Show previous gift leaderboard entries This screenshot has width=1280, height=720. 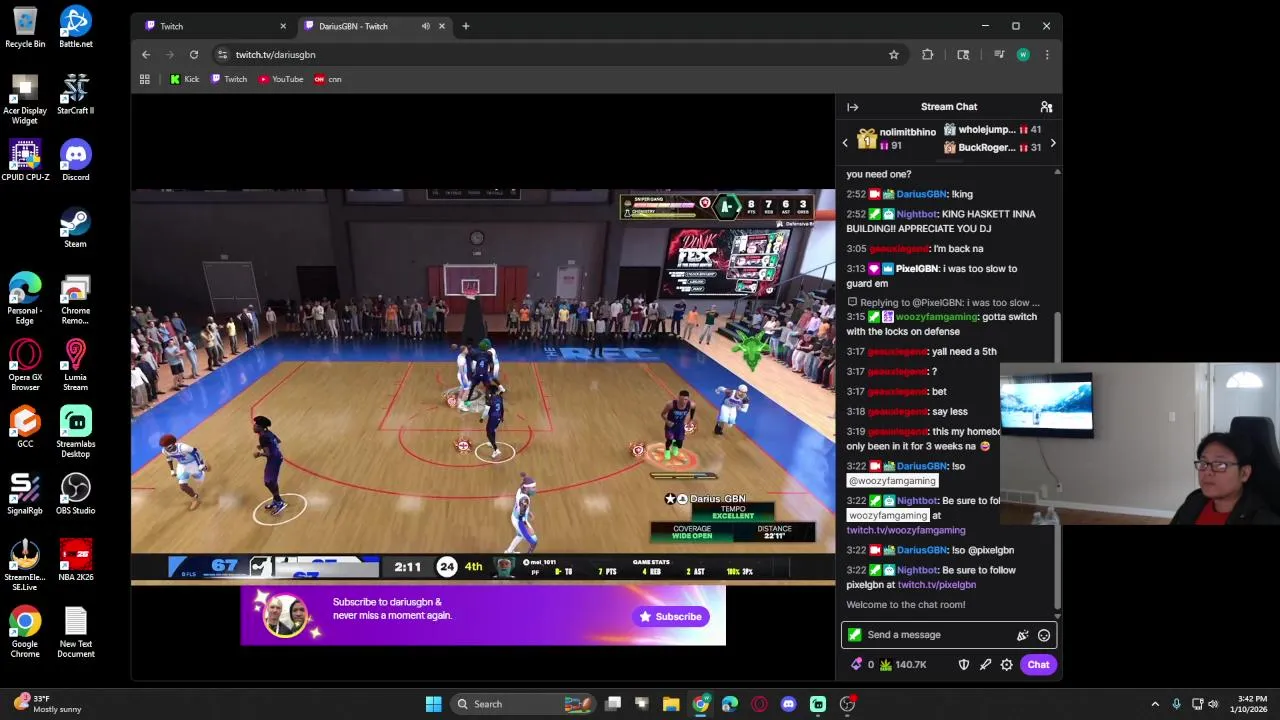click(x=845, y=143)
